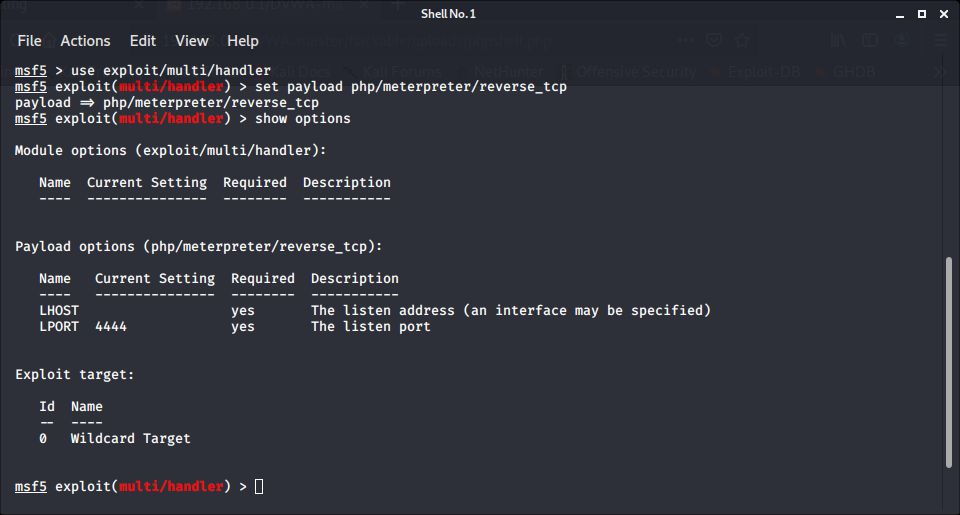Click the LPORT option name
960x515 pixels.
click(x=59, y=326)
